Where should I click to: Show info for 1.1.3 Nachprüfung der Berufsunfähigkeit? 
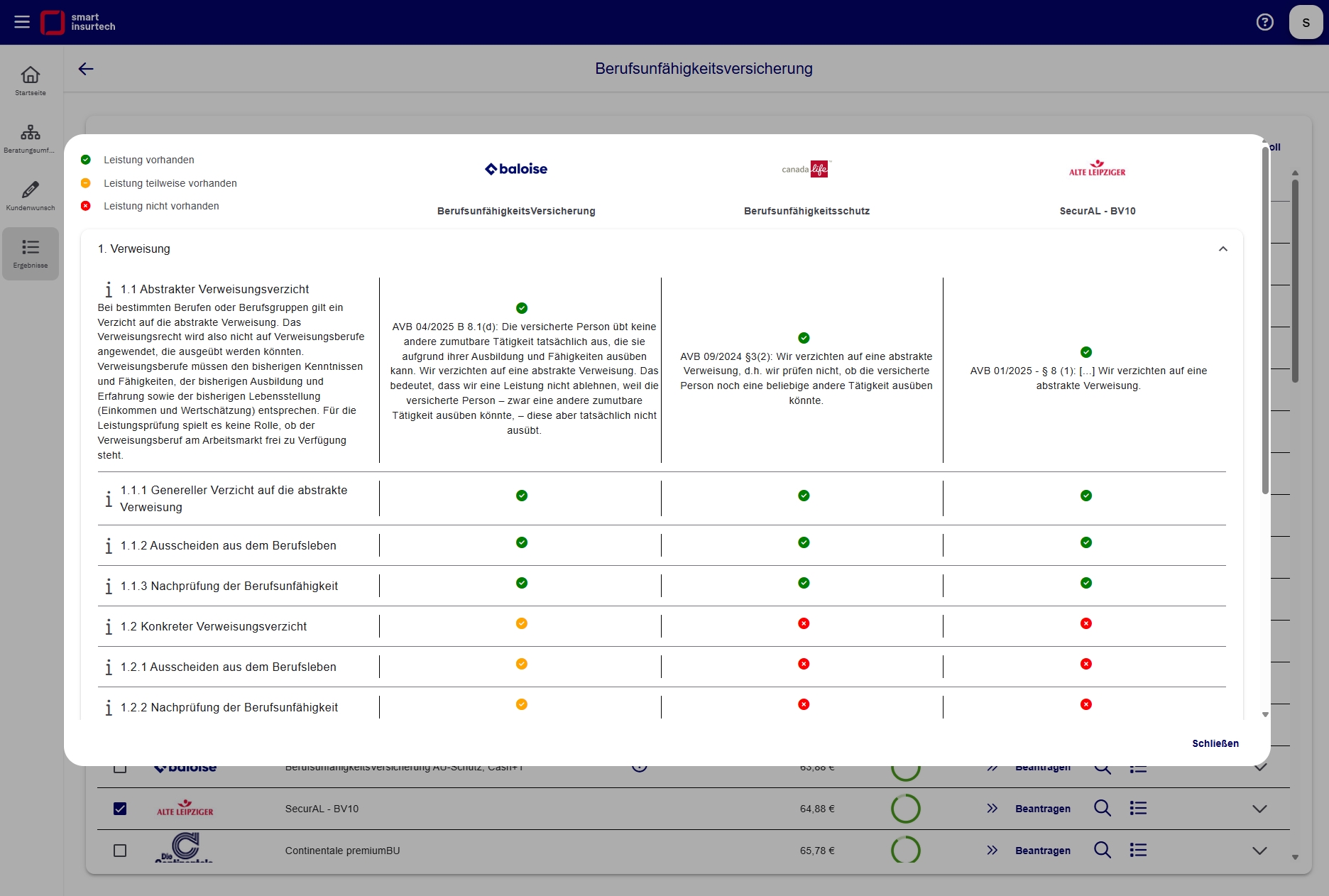[x=109, y=586]
